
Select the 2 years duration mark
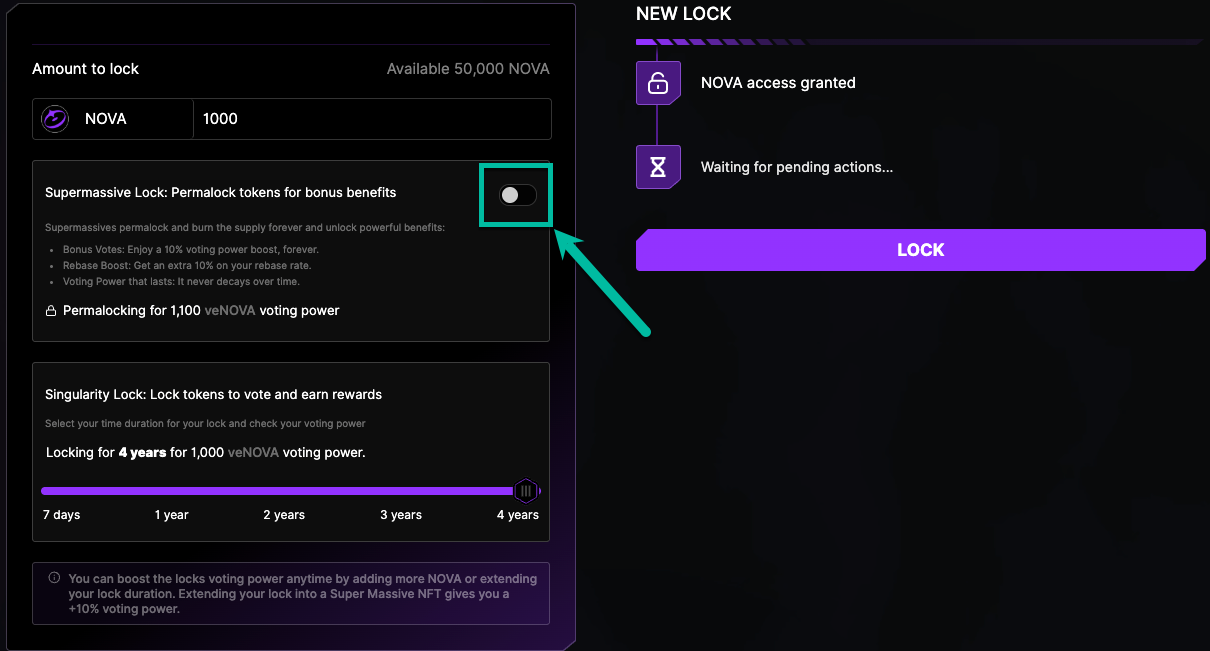(284, 515)
